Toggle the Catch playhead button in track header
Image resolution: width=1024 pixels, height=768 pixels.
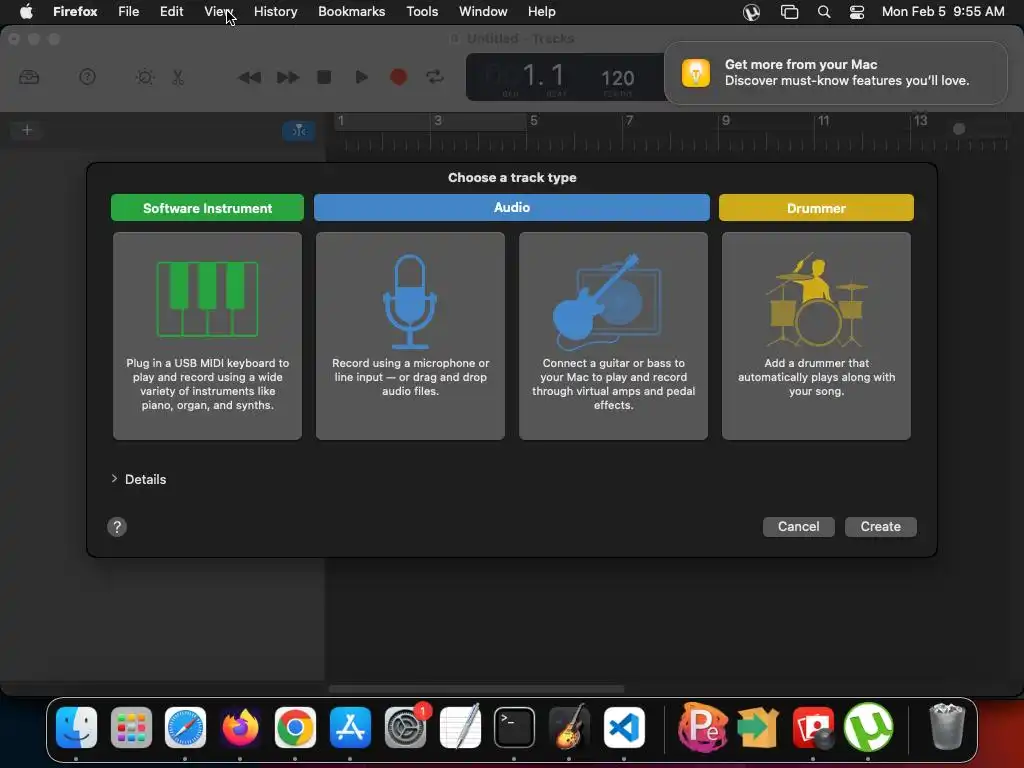(x=298, y=131)
